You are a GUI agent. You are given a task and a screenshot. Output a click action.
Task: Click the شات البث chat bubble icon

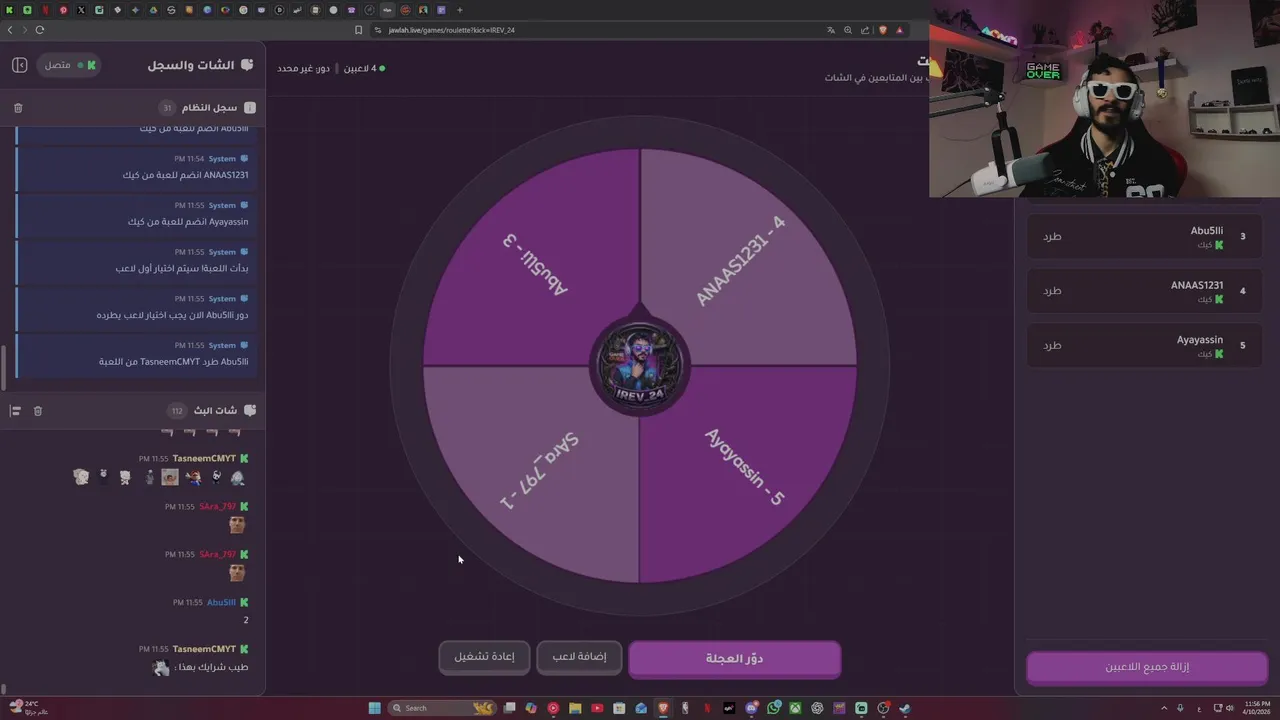pyautogui.click(x=250, y=411)
